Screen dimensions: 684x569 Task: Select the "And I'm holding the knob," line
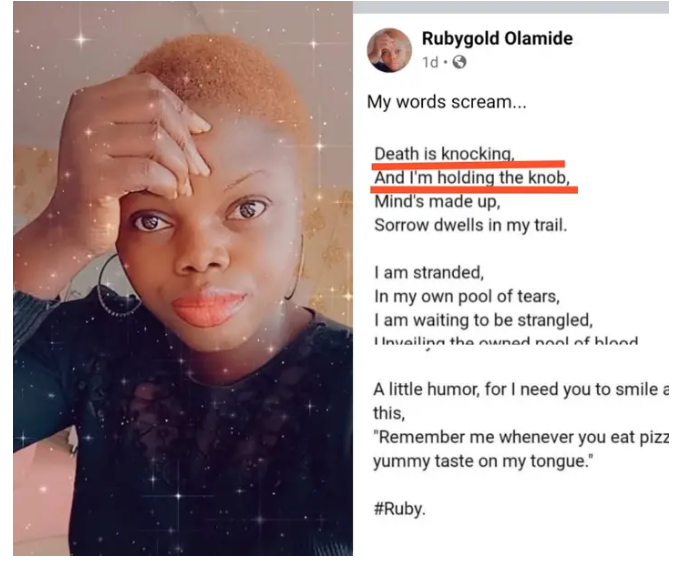click(x=472, y=178)
